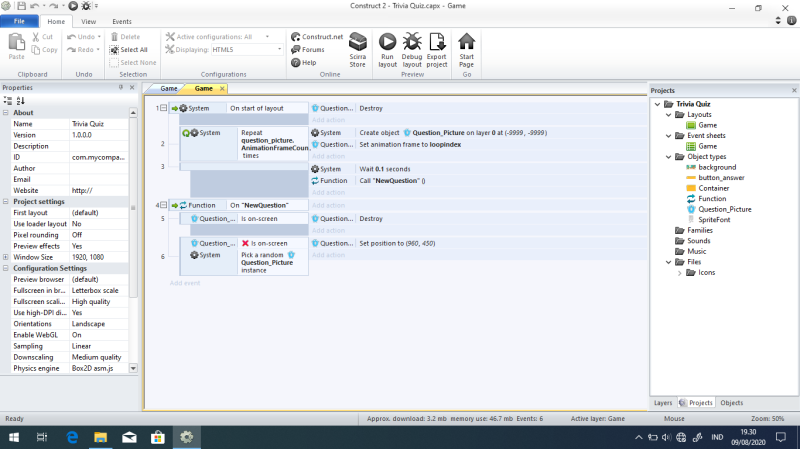Click the Wait 0.1 seconds action
Image resolution: width=800 pixels, height=449 pixels.
[x=385, y=169]
